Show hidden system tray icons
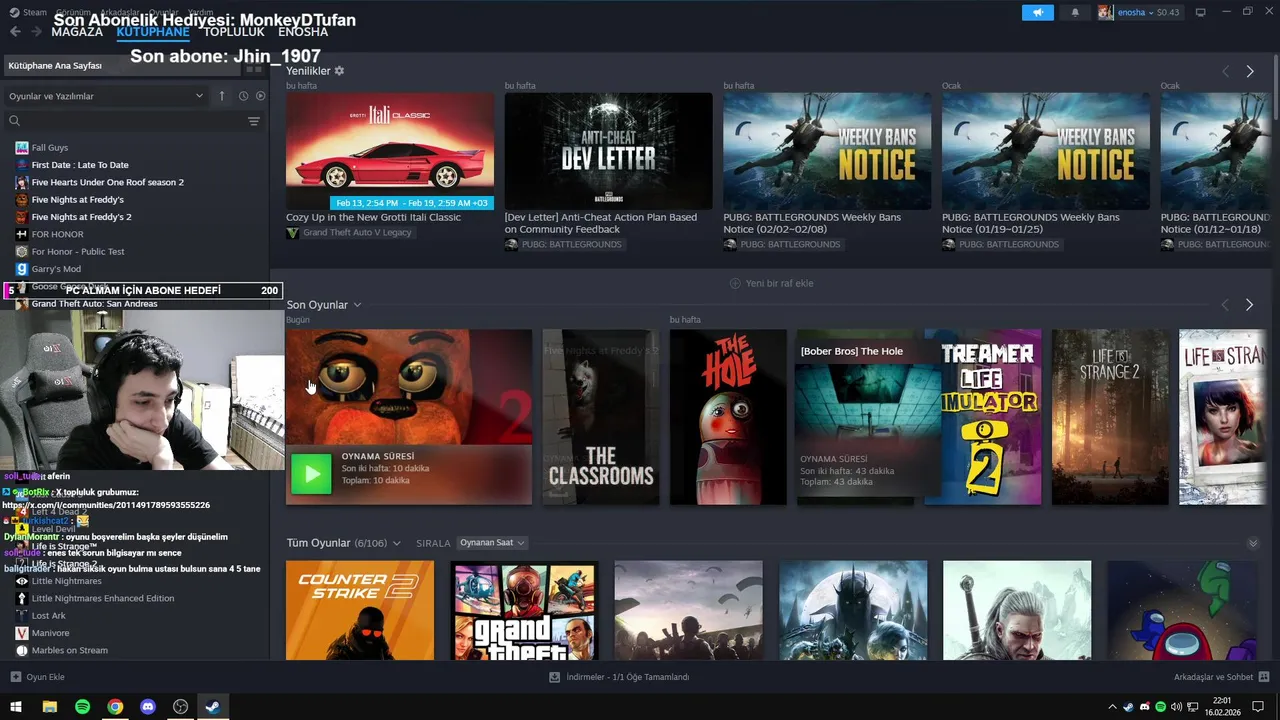Image resolution: width=1280 pixels, height=720 pixels. coord(1112,707)
